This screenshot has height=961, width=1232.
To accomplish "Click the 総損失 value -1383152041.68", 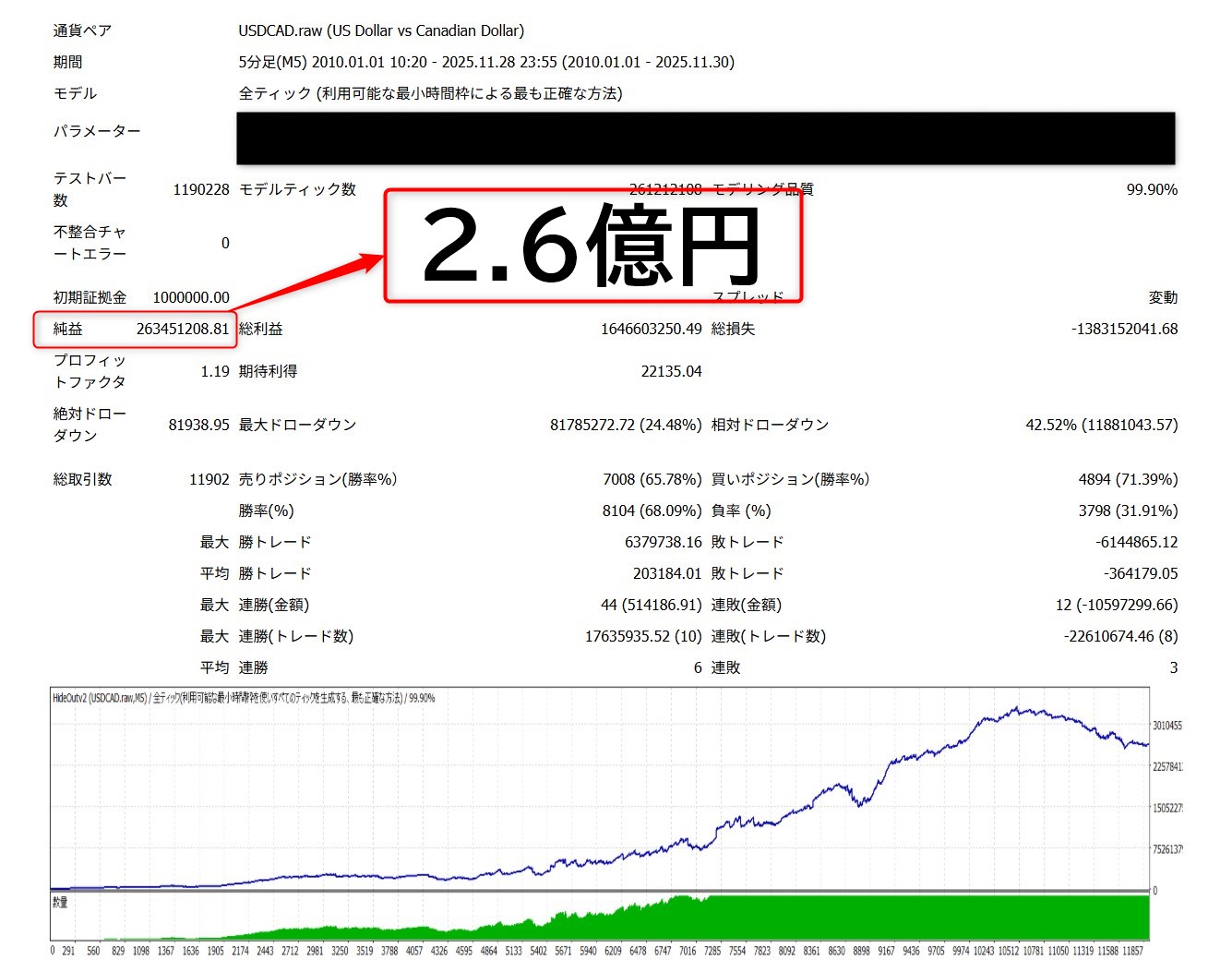I will [x=1124, y=329].
